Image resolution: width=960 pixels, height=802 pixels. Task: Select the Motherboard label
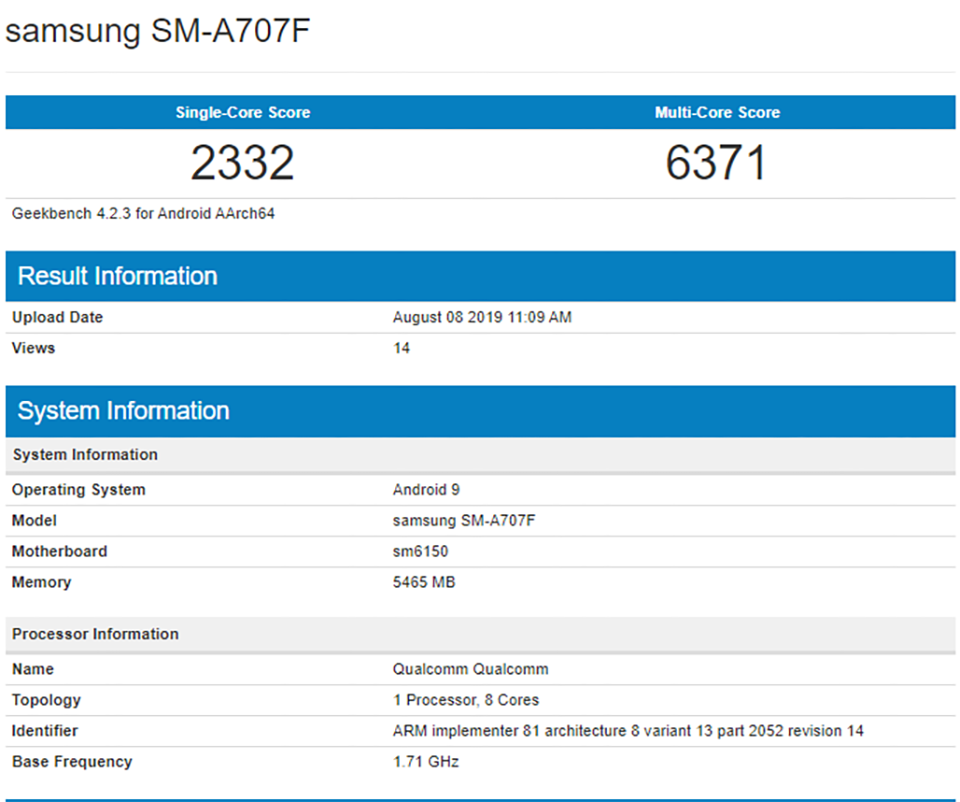[59, 551]
